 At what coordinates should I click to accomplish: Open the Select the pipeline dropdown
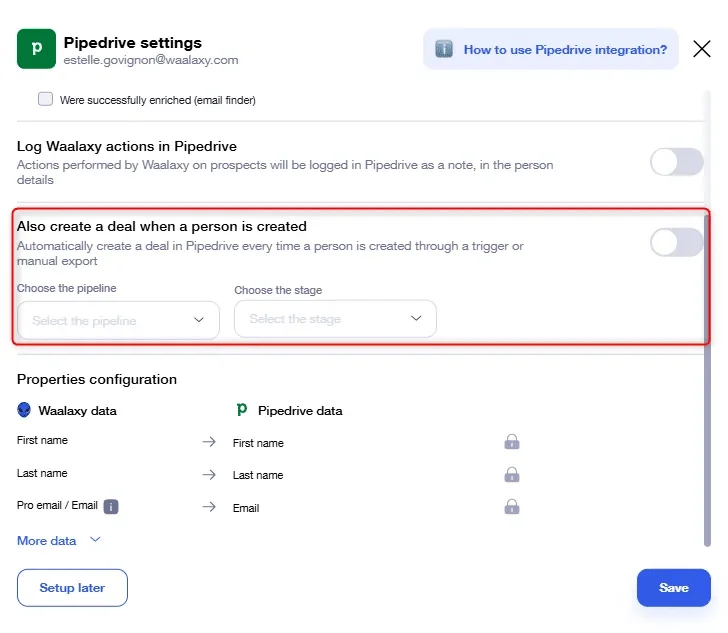click(x=118, y=320)
